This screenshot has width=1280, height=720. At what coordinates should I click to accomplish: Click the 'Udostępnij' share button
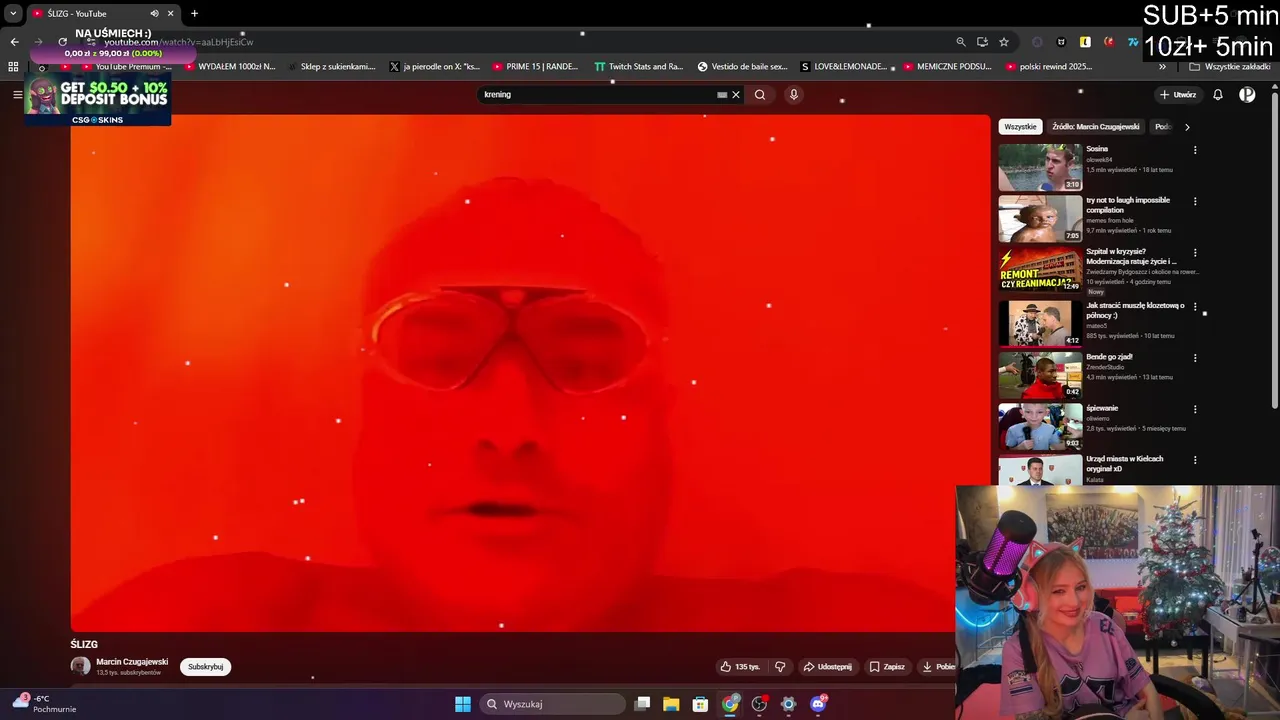[x=828, y=667]
